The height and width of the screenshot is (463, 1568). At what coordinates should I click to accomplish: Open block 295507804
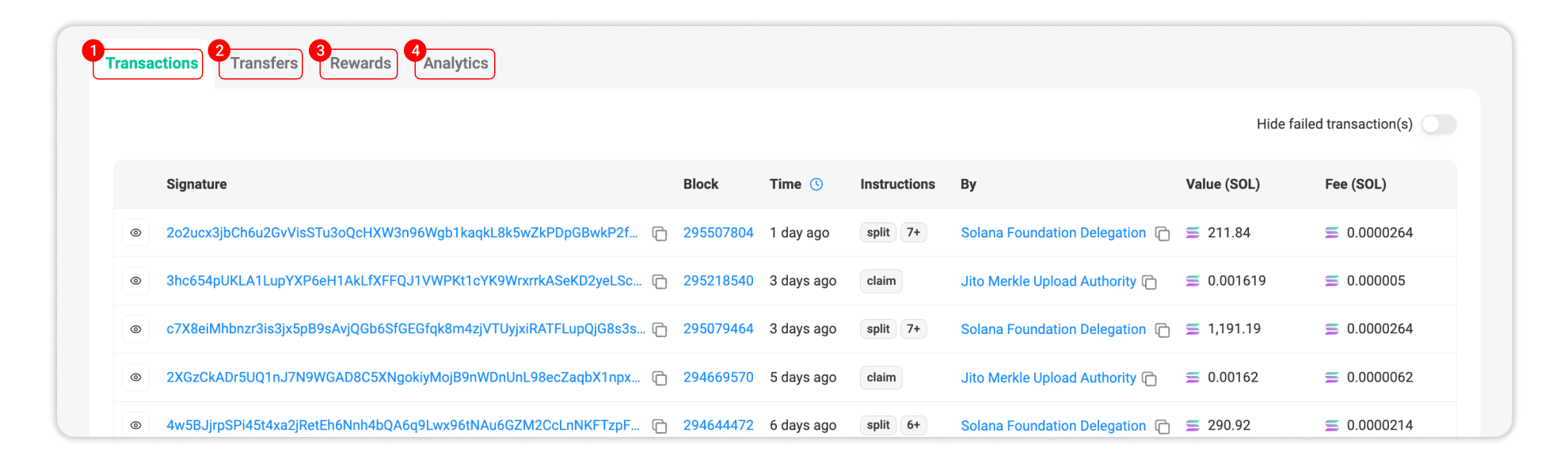pyautogui.click(x=718, y=233)
